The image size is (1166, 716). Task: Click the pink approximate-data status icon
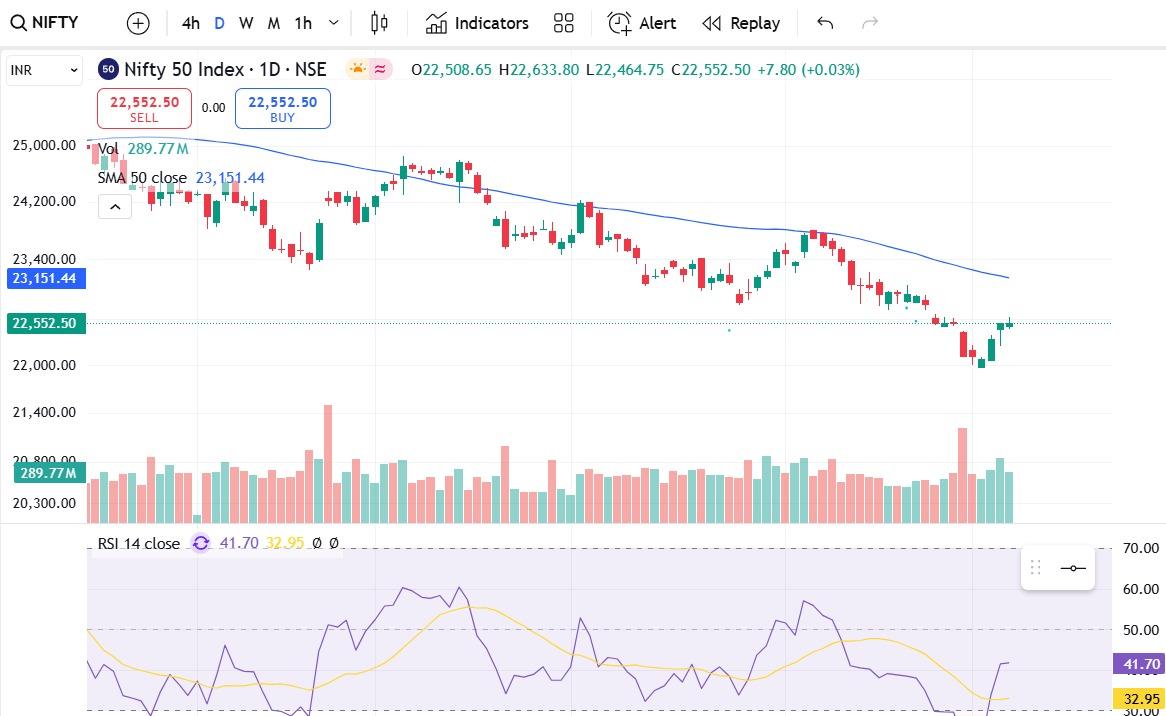pyautogui.click(x=380, y=70)
